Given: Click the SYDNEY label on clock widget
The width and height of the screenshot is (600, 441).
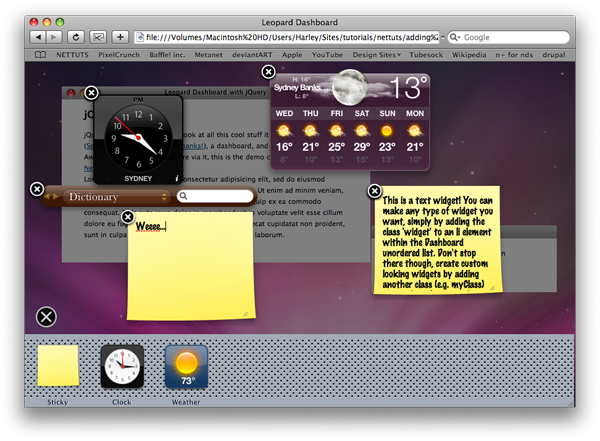Looking at the screenshot, I should click(138, 178).
